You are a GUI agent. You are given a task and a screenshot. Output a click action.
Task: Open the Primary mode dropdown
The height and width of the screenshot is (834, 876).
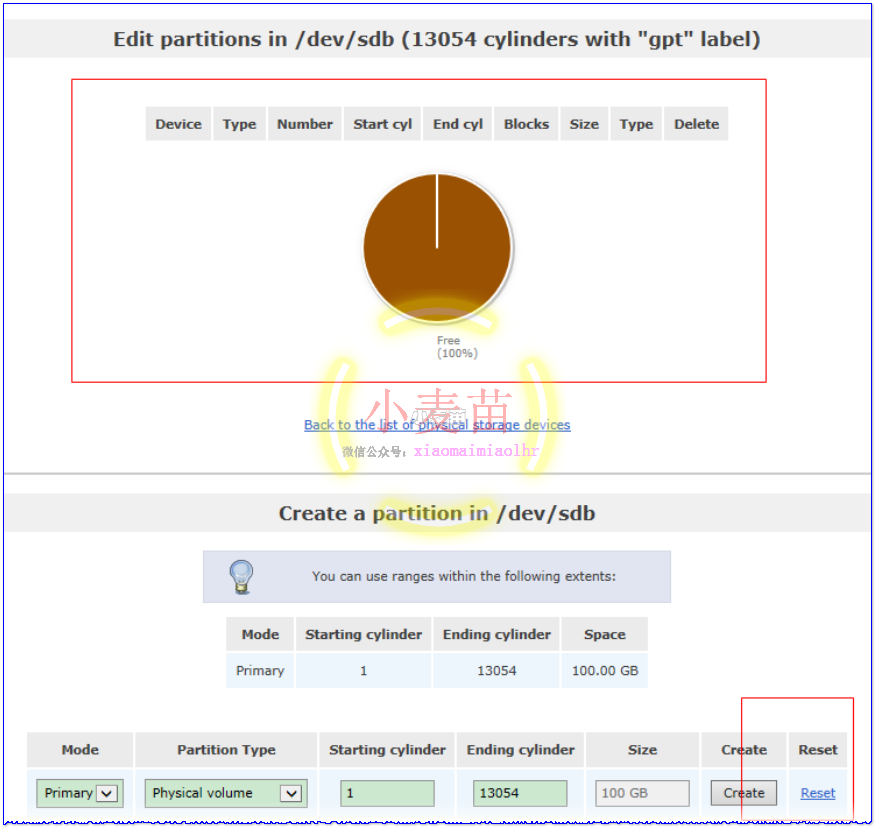(80, 793)
